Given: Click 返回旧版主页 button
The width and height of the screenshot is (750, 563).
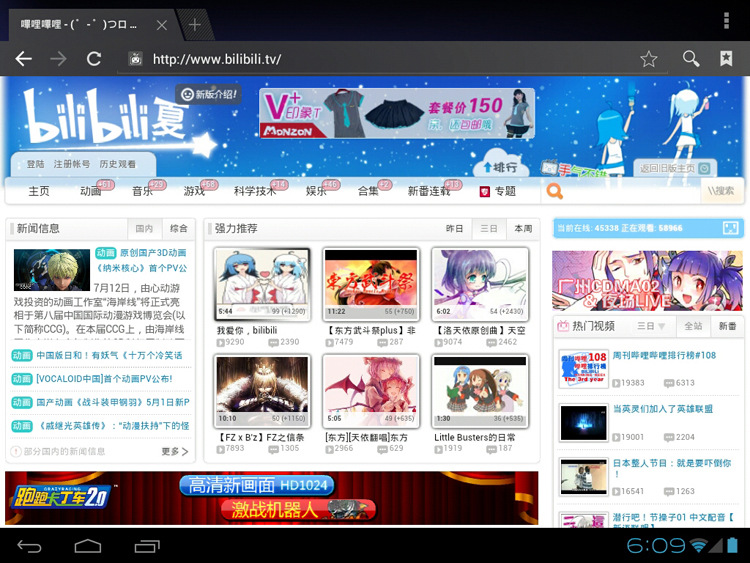Looking at the screenshot, I should tap(674, 169).
